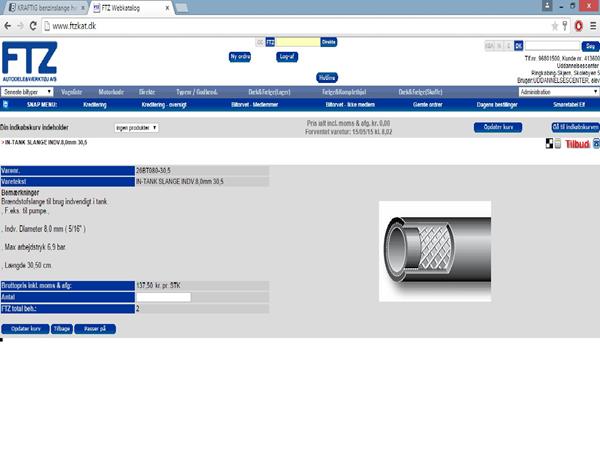Image resolution: width=600 pixels, height=468 pixels.
Task: Open the 'ingen produkter' basket dropdown
Action: (136, 128)
